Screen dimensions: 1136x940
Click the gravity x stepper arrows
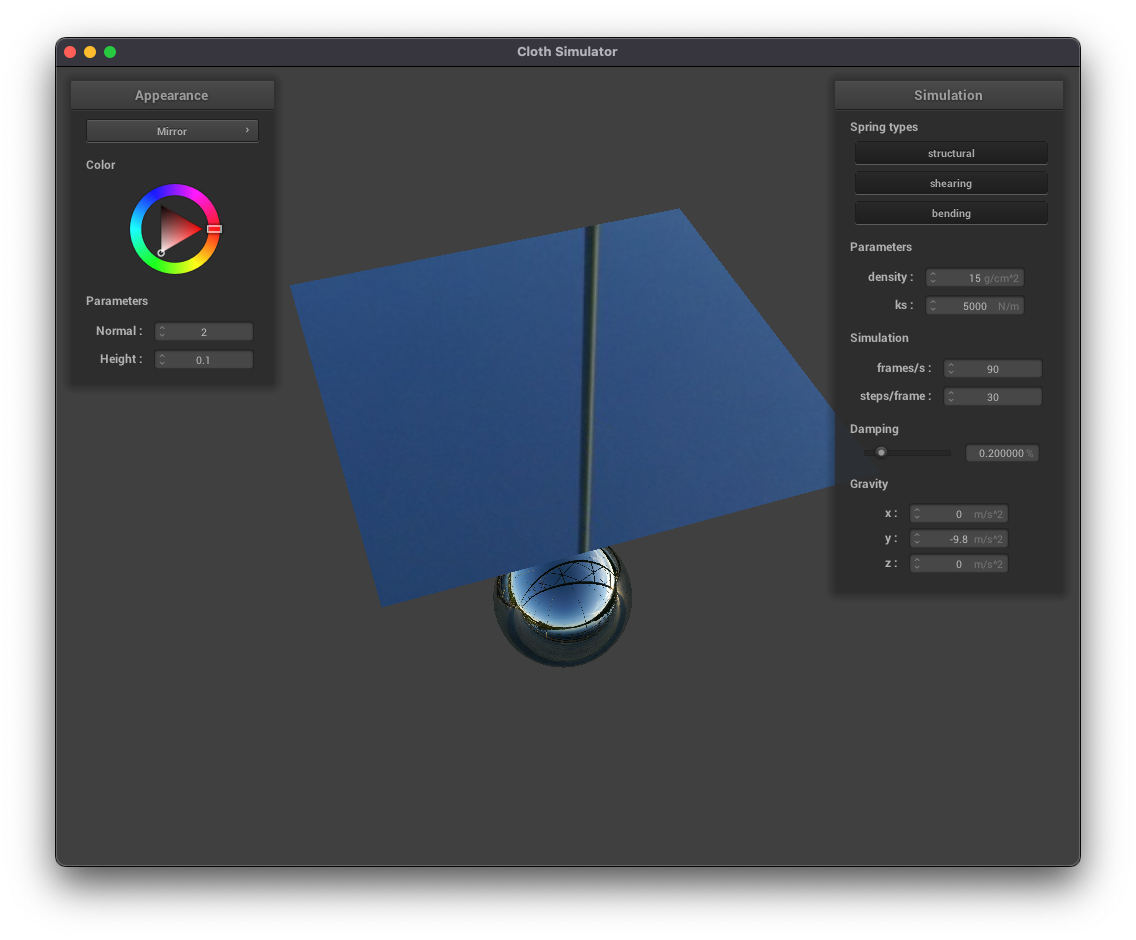pyautogui.click(x=917, y=514)
